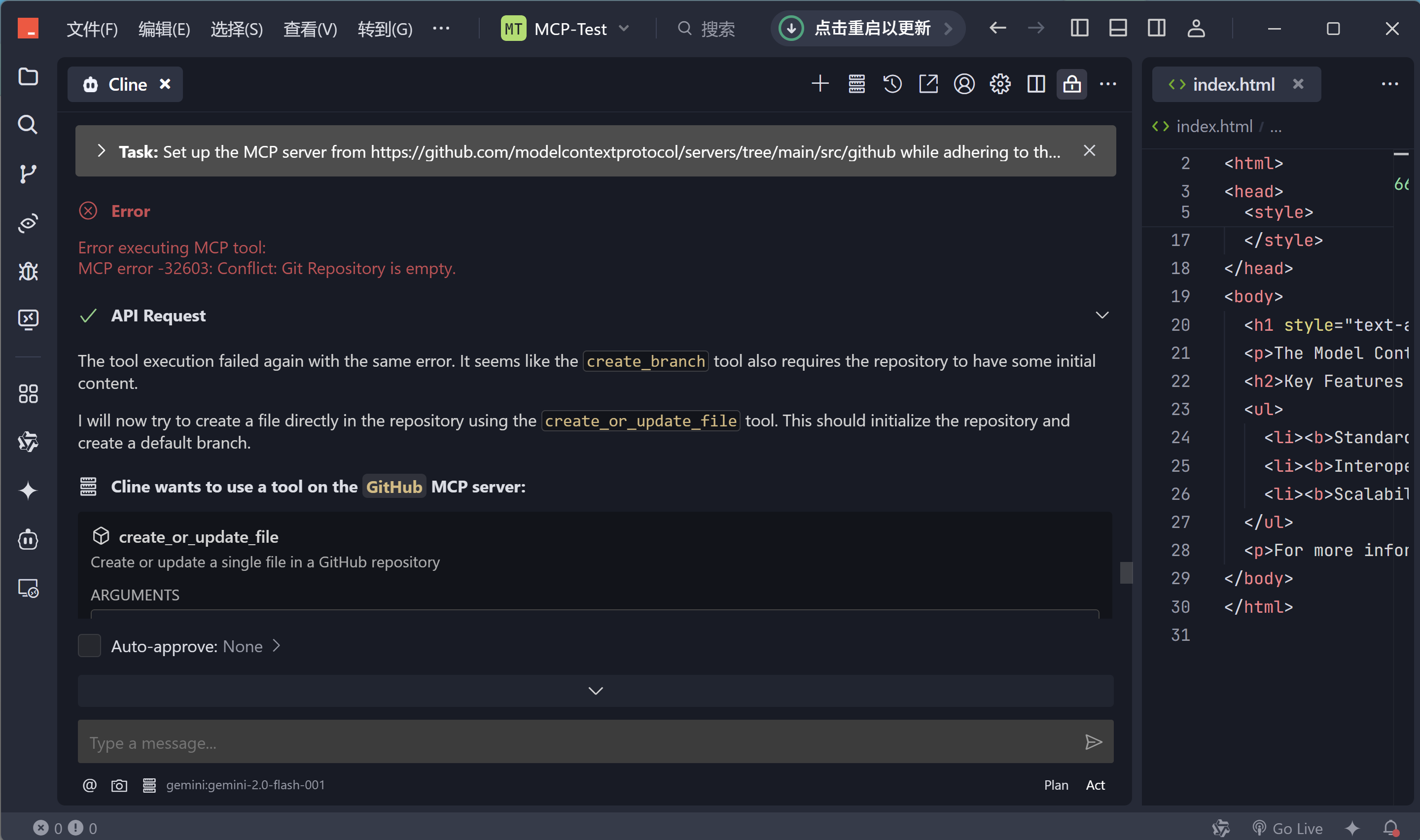
Task: Expand the Task header chevron
Action: [x=101, y=150]
